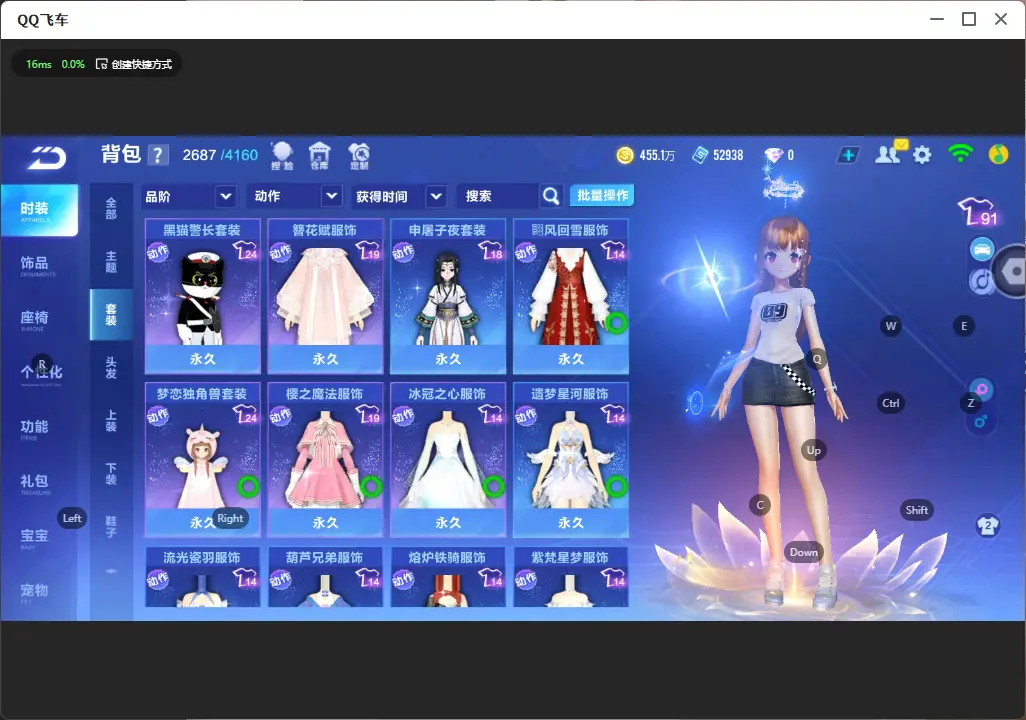Open the backpack help question mark

pyautogui.click(x=158, y=155)
